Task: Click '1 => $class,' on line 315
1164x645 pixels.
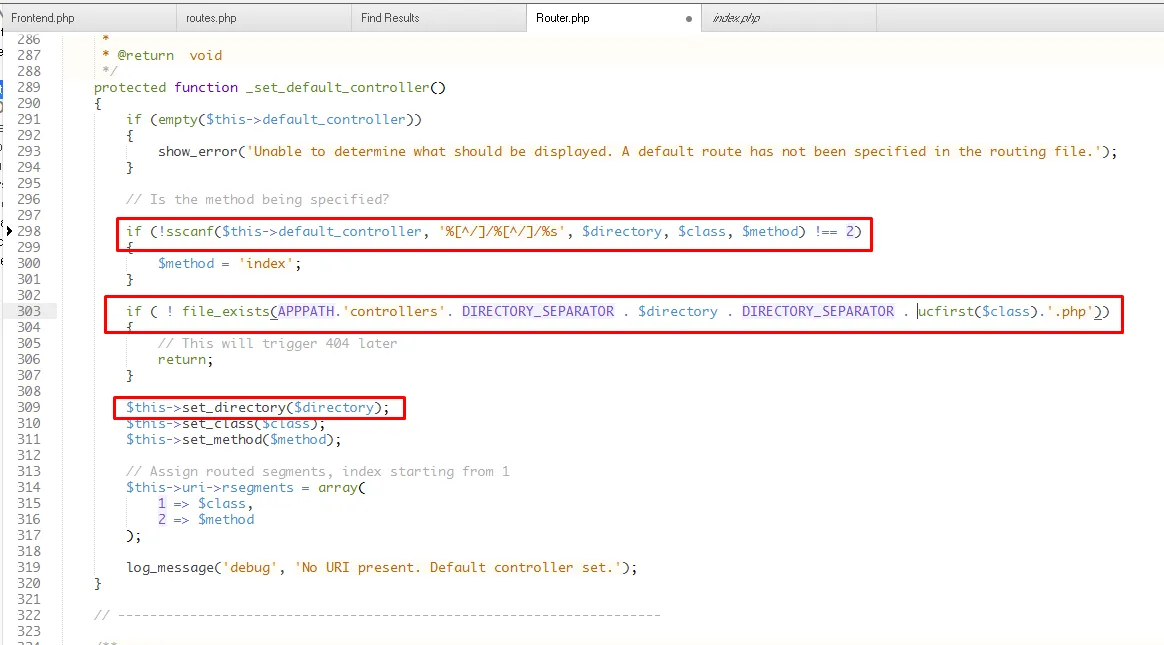Action: point(206,504)
